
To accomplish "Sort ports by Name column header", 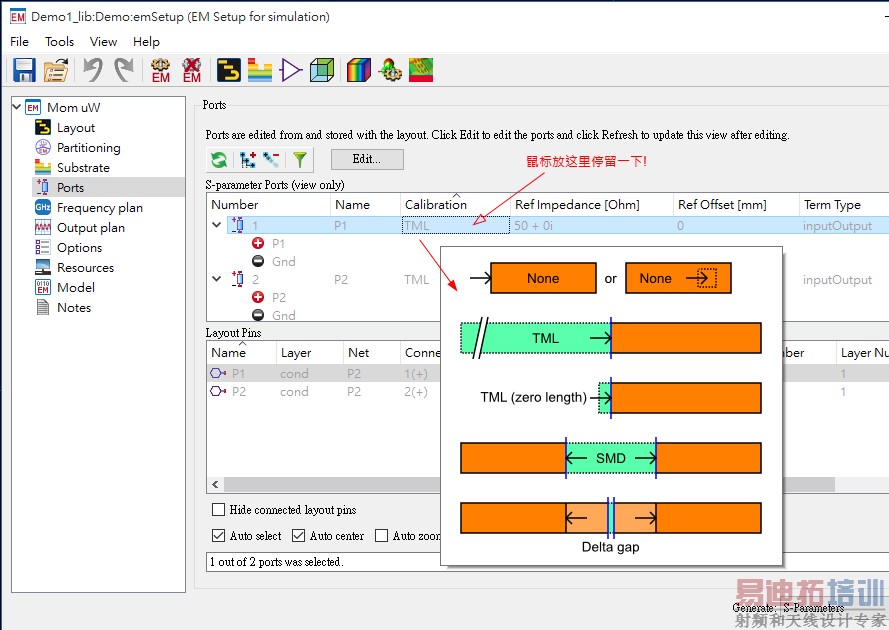I will pyautogui.click(x=365, y=204).
